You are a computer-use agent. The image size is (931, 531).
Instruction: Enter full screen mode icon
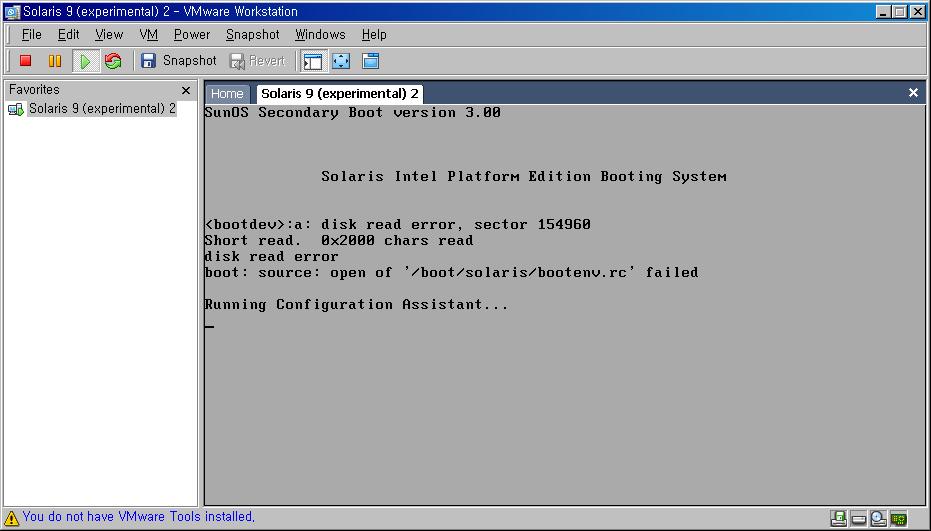click(x=341, y=61)
